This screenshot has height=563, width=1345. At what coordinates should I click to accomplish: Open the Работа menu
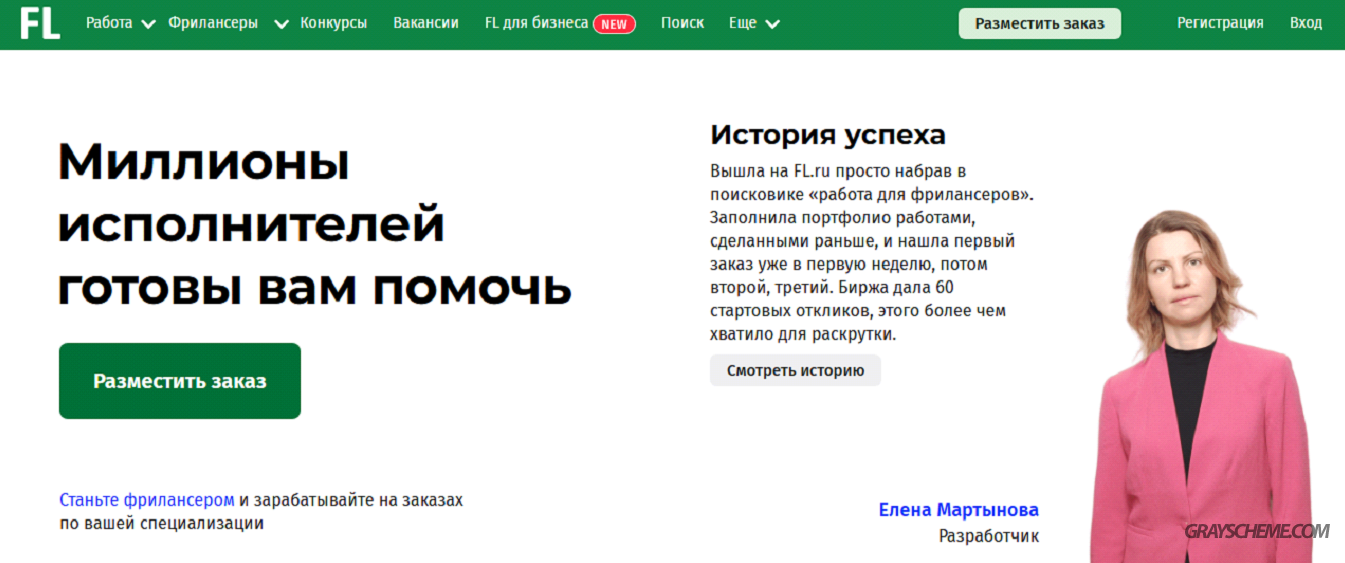[109, 23]
